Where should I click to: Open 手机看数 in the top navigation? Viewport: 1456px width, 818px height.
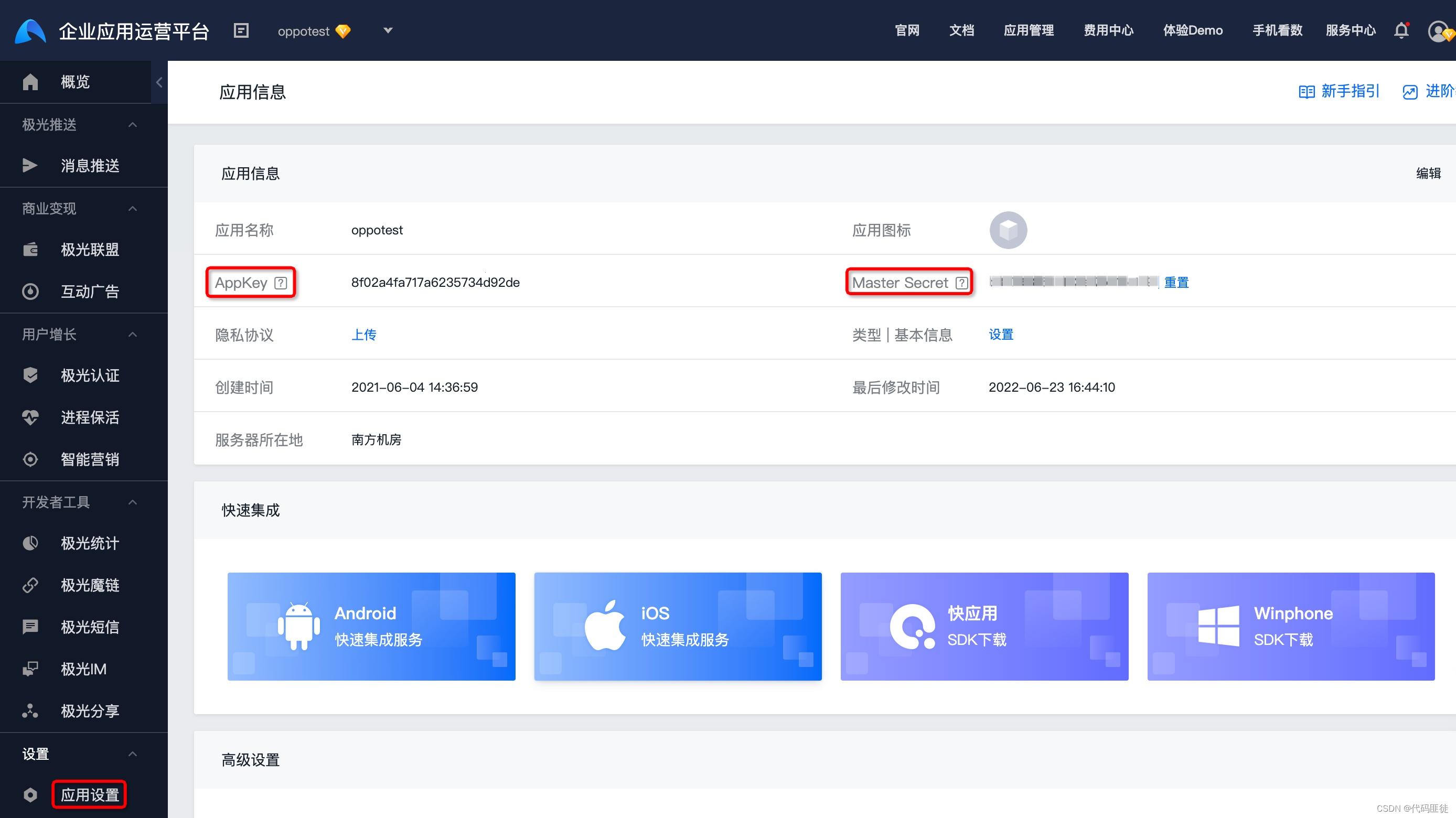click(1277, 30)
